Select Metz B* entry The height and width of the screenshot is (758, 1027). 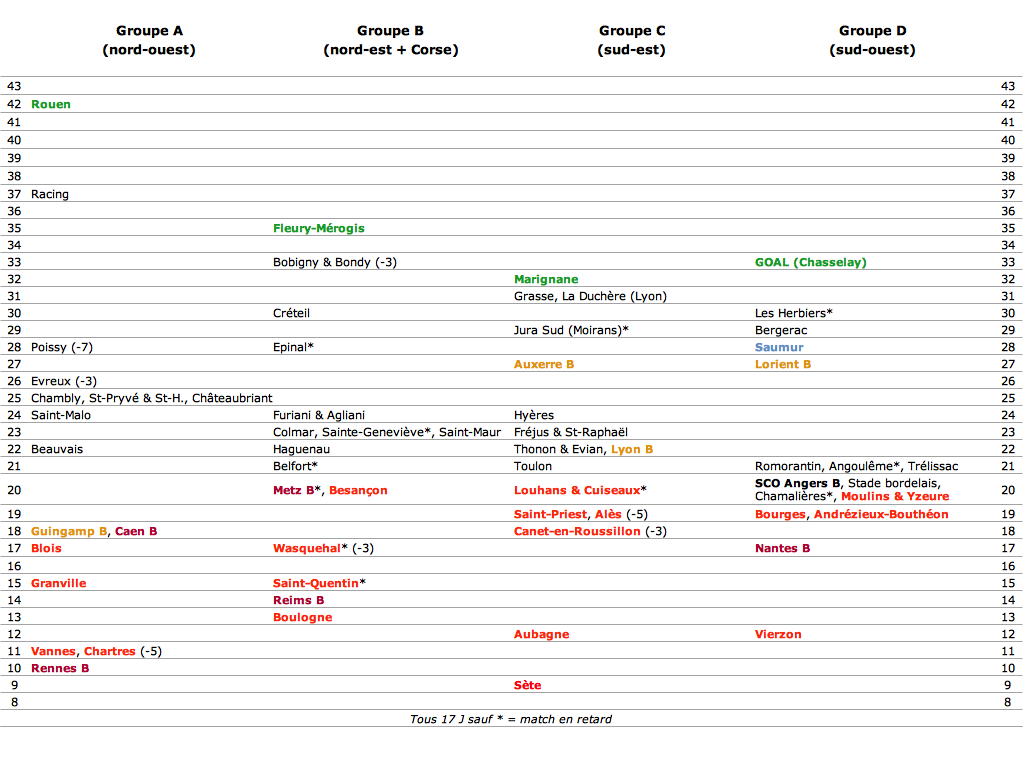point(297,490)
